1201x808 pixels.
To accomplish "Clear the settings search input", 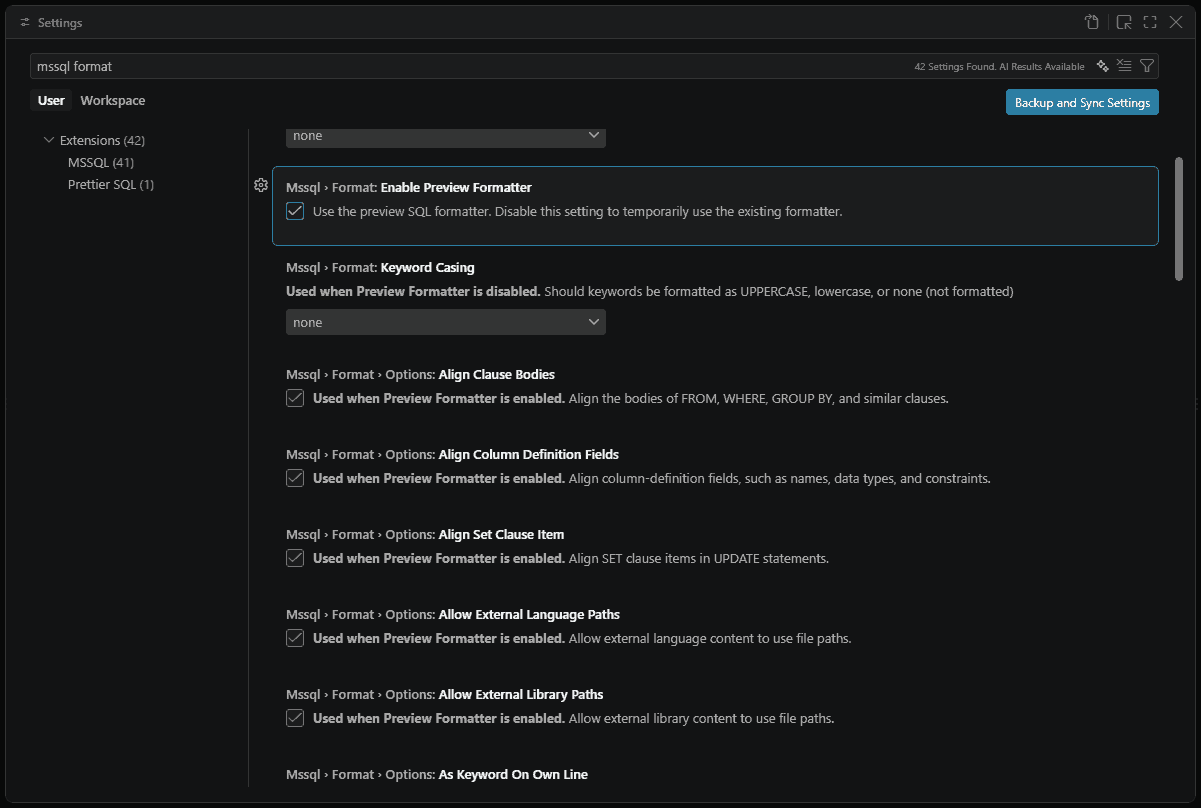I will pyautogui.click(x=1124, y=66).
